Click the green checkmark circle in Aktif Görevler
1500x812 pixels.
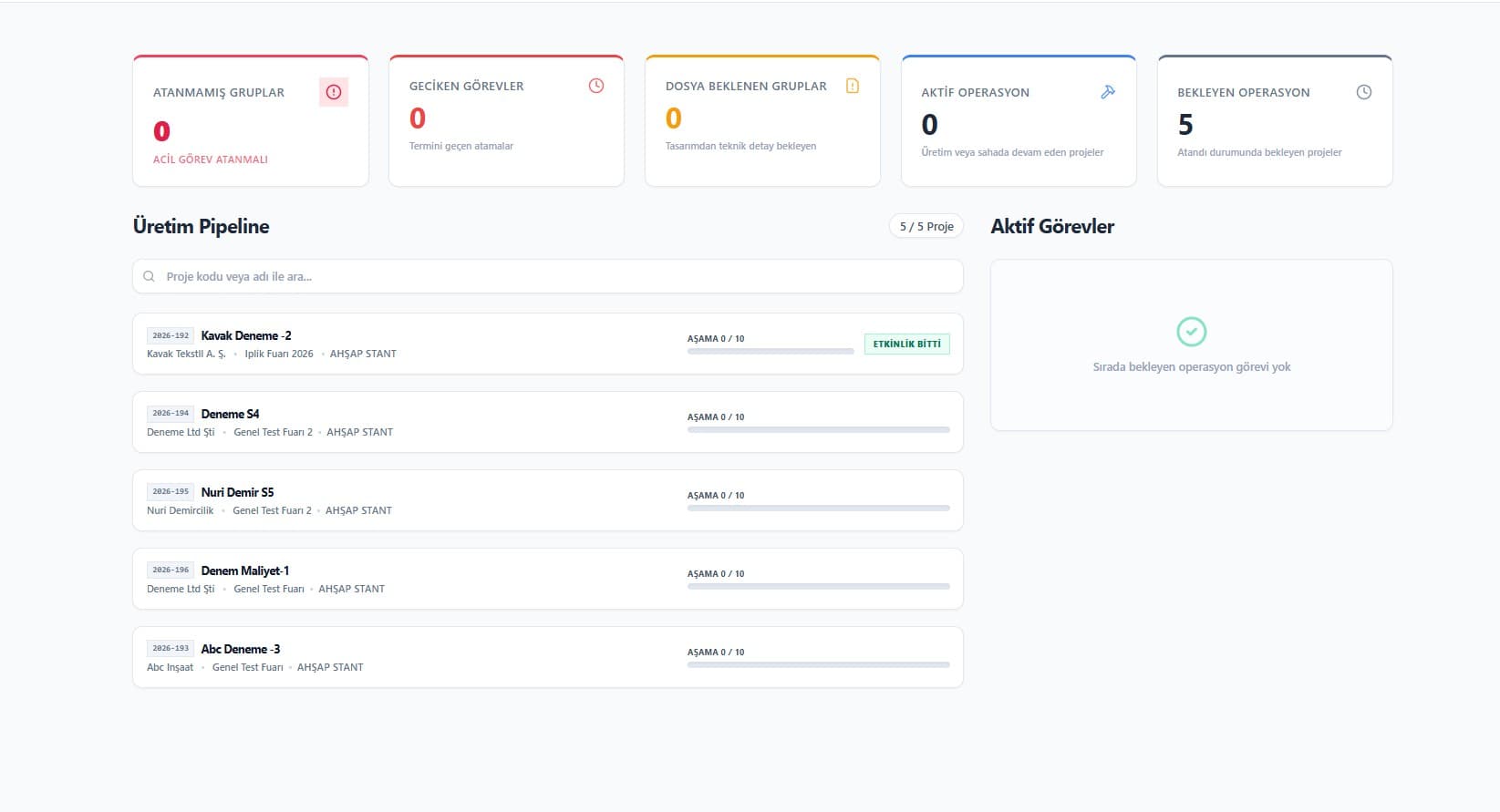point(1191,332)
